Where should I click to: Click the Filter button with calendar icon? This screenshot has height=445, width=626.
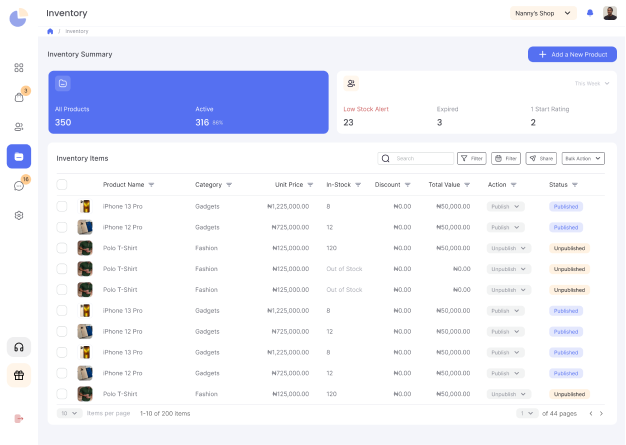coord(506,158)
